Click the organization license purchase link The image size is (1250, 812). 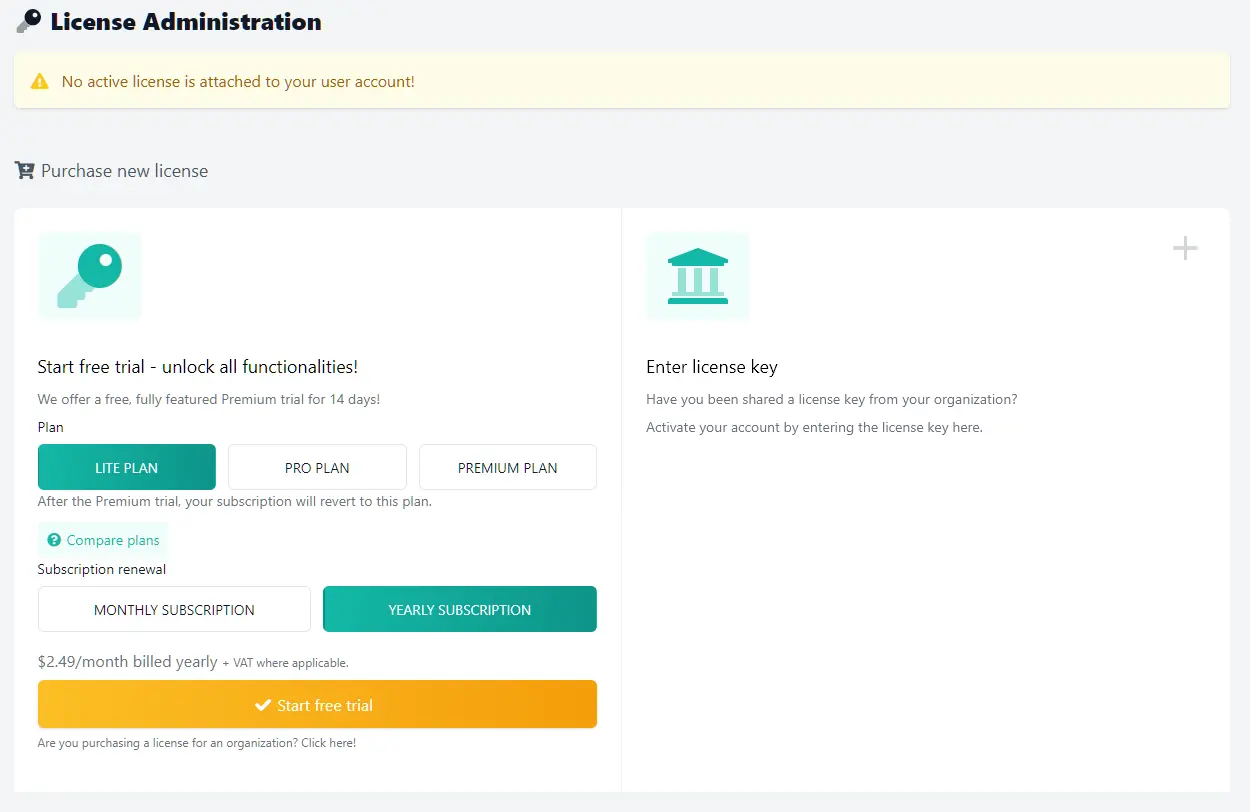click(197, 743)
